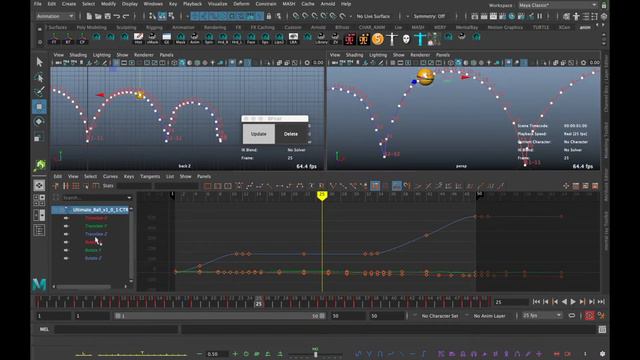Click the Maya logo icon in sidebar

click(x=39, y=284)
